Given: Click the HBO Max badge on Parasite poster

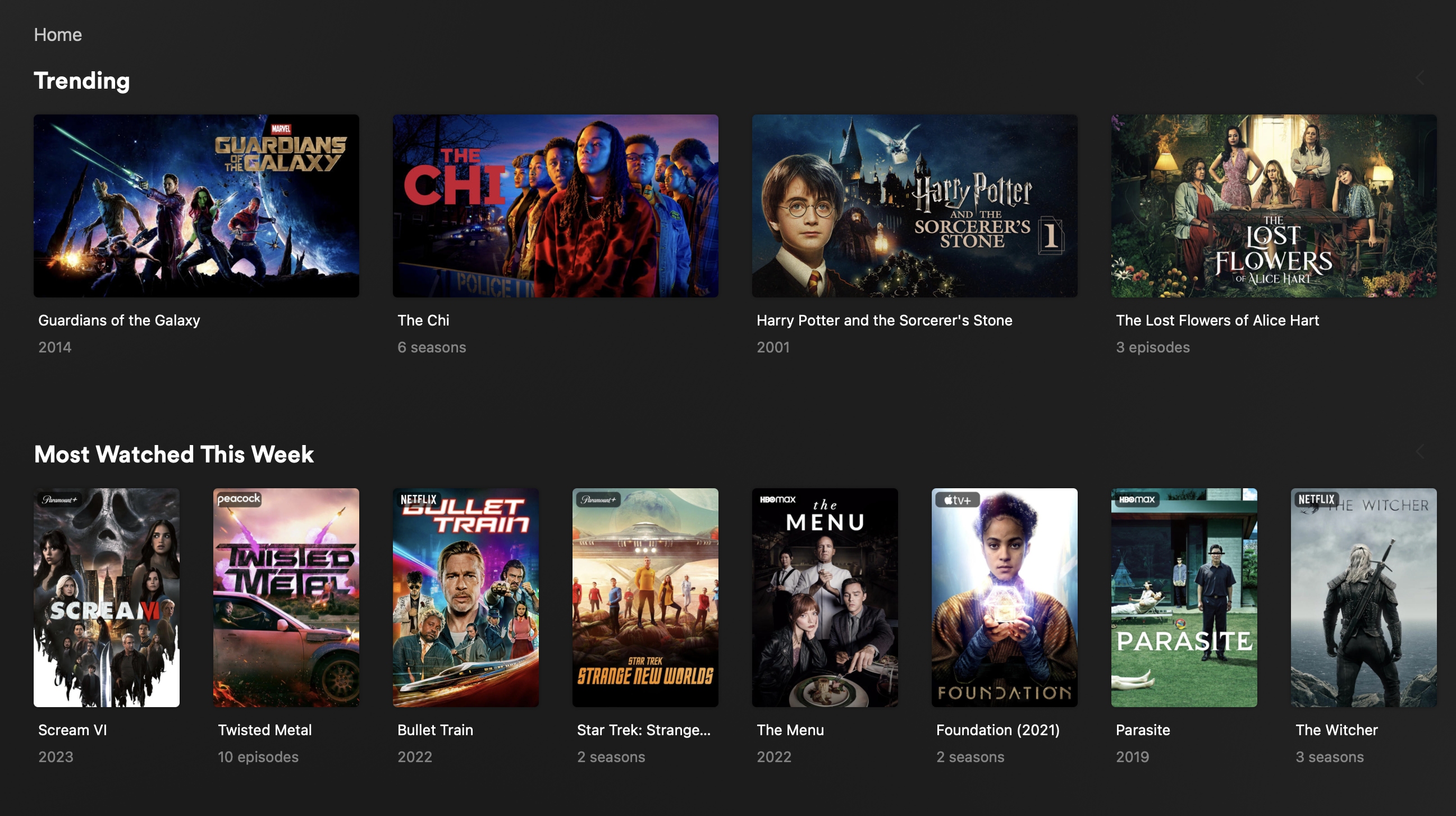Looking at the screenshot, I should click(1137, 499).
